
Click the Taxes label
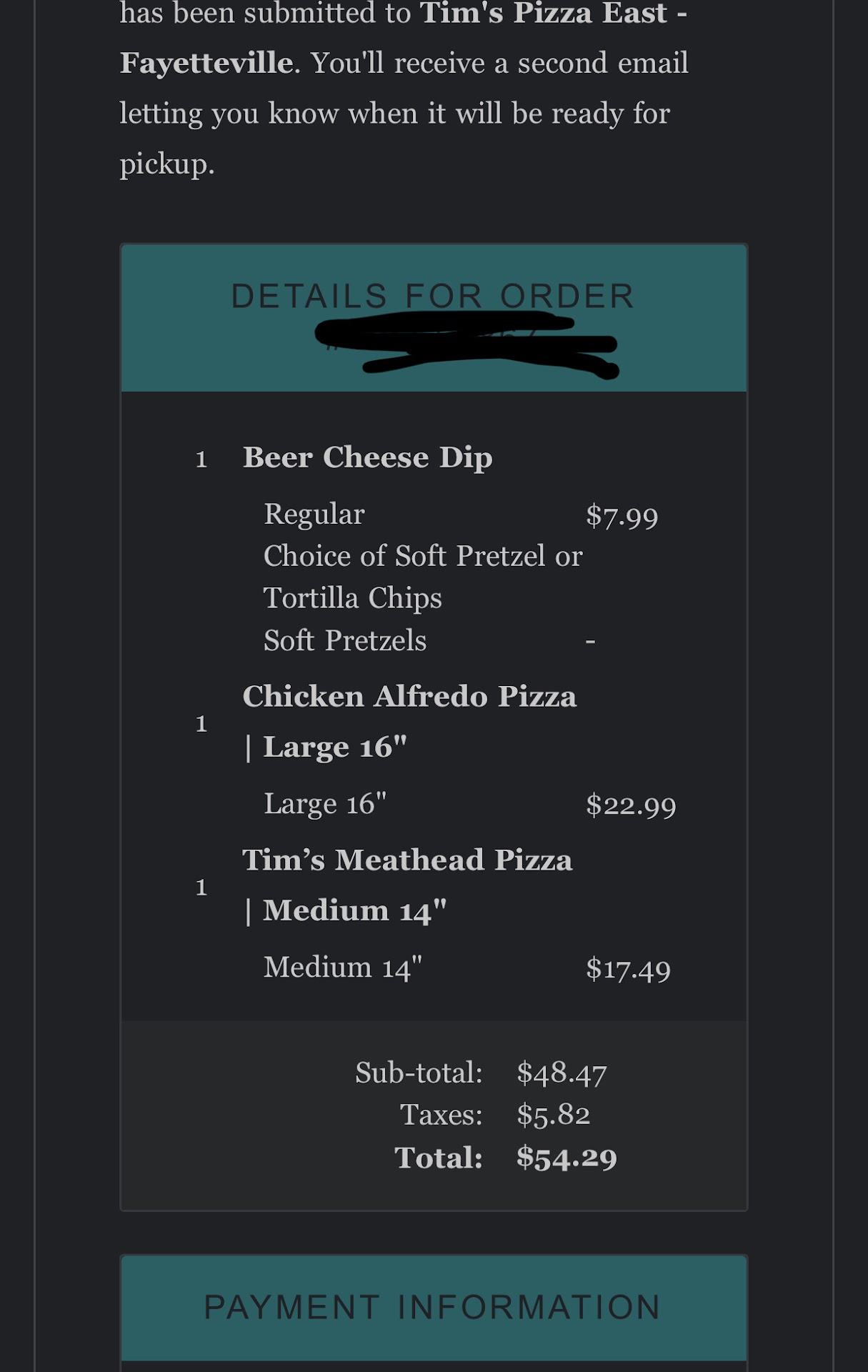point(441,1115)
